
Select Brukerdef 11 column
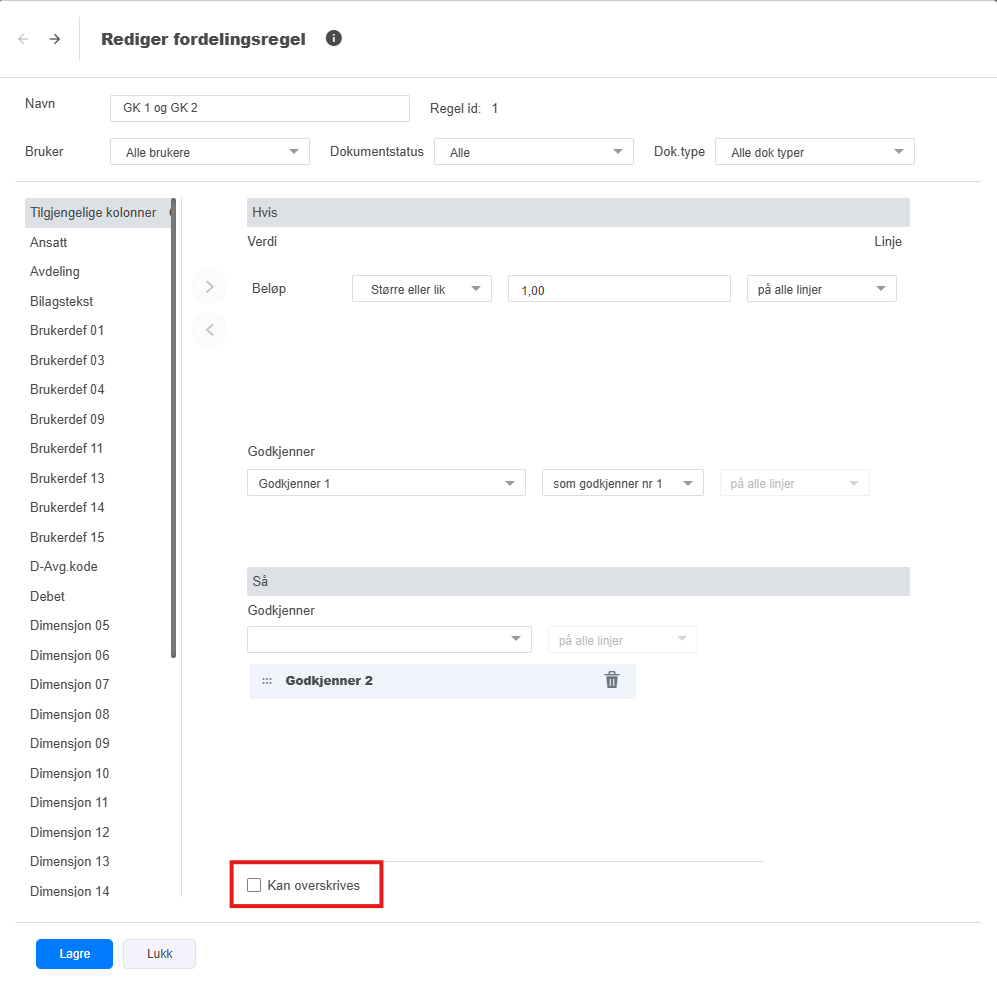point(67,449)
